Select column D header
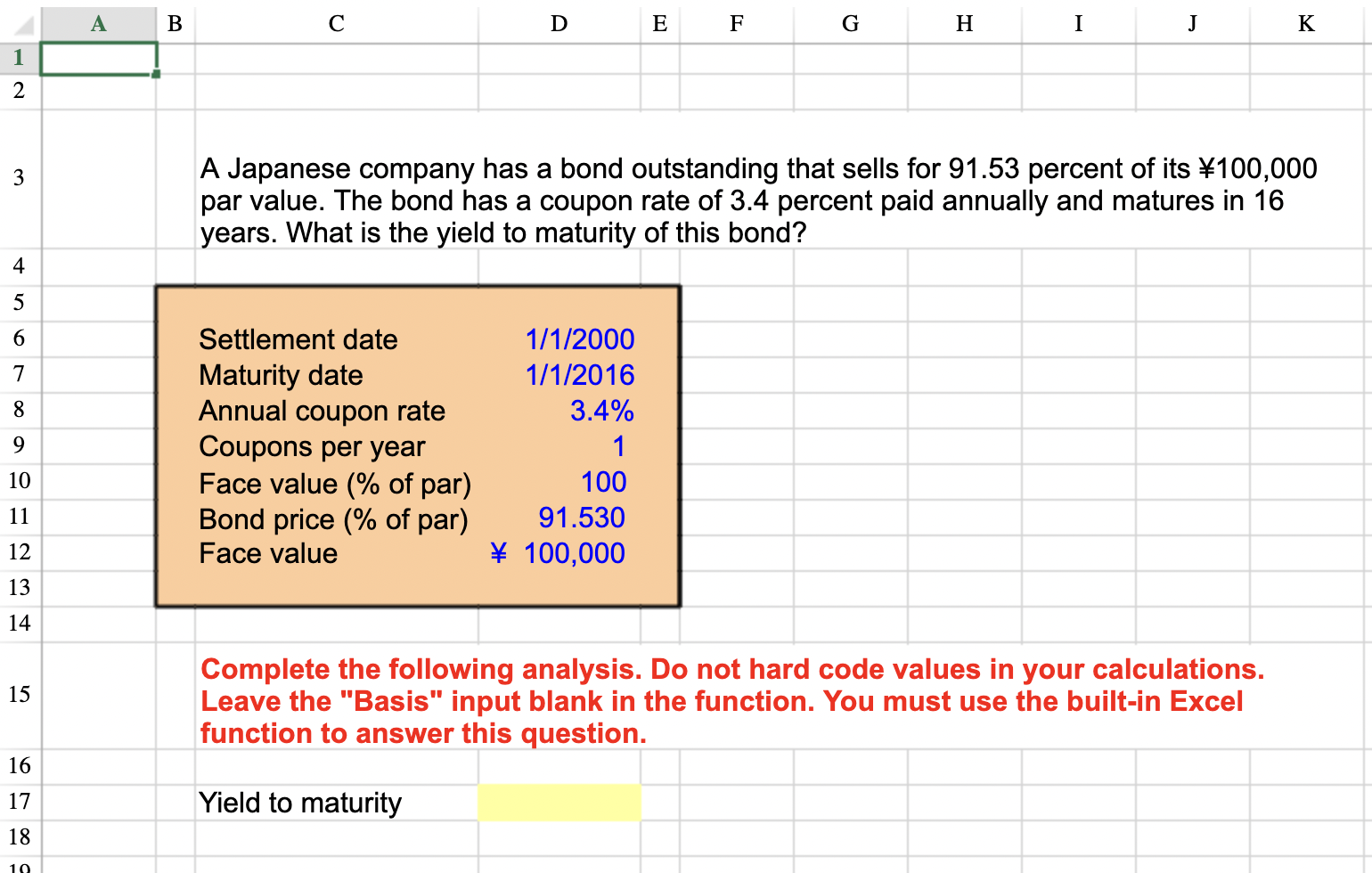The height and width of the screenshot is (873, 1372). pos(559,24)
